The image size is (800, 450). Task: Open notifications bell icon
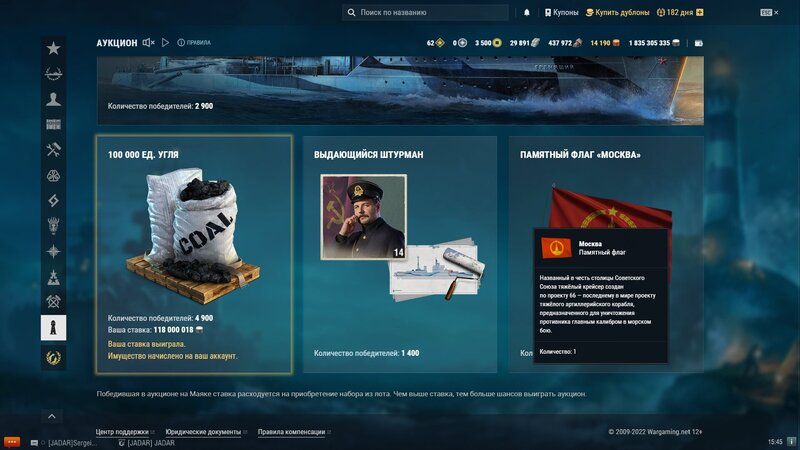point(527,13)
